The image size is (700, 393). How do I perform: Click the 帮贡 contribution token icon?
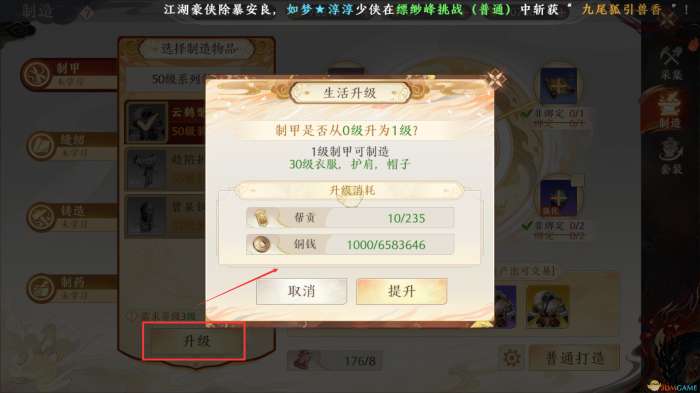point(262,218)
